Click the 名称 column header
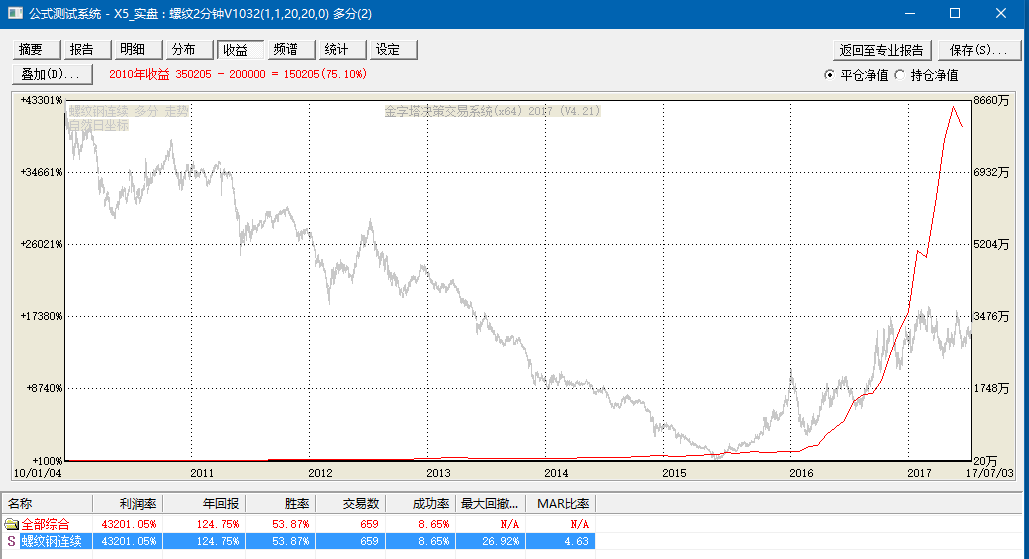 point(47,504)
